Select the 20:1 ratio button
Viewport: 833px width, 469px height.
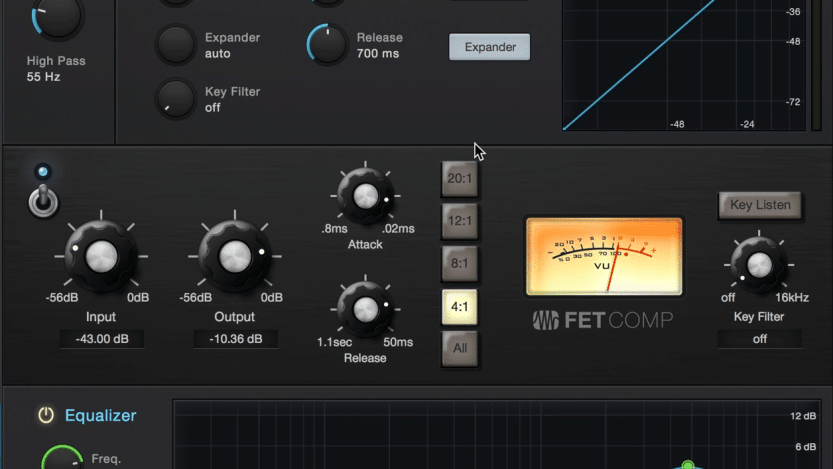(x=460, y=179)
